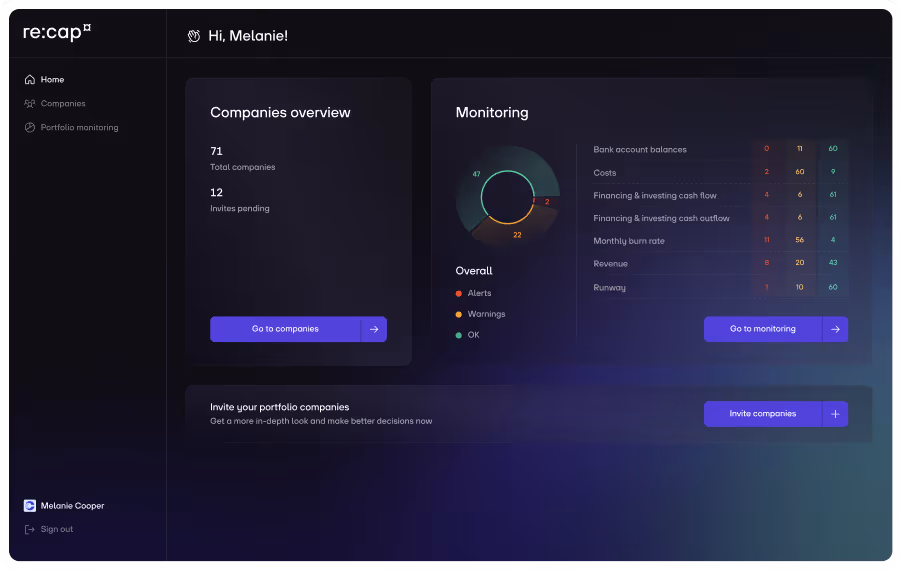
Task: Click the donut chart in Monitoring
Action: click(507, 197)
